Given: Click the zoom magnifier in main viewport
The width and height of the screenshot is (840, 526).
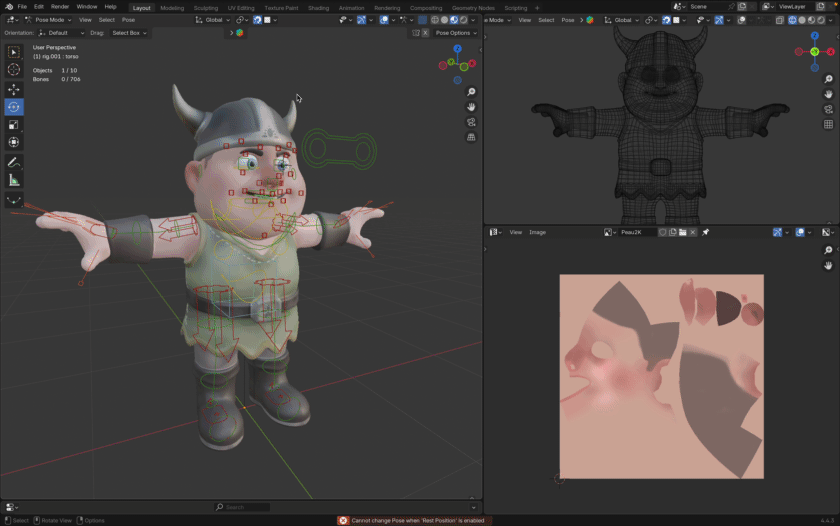Looking at the screenshot, I should coord(471,92).
